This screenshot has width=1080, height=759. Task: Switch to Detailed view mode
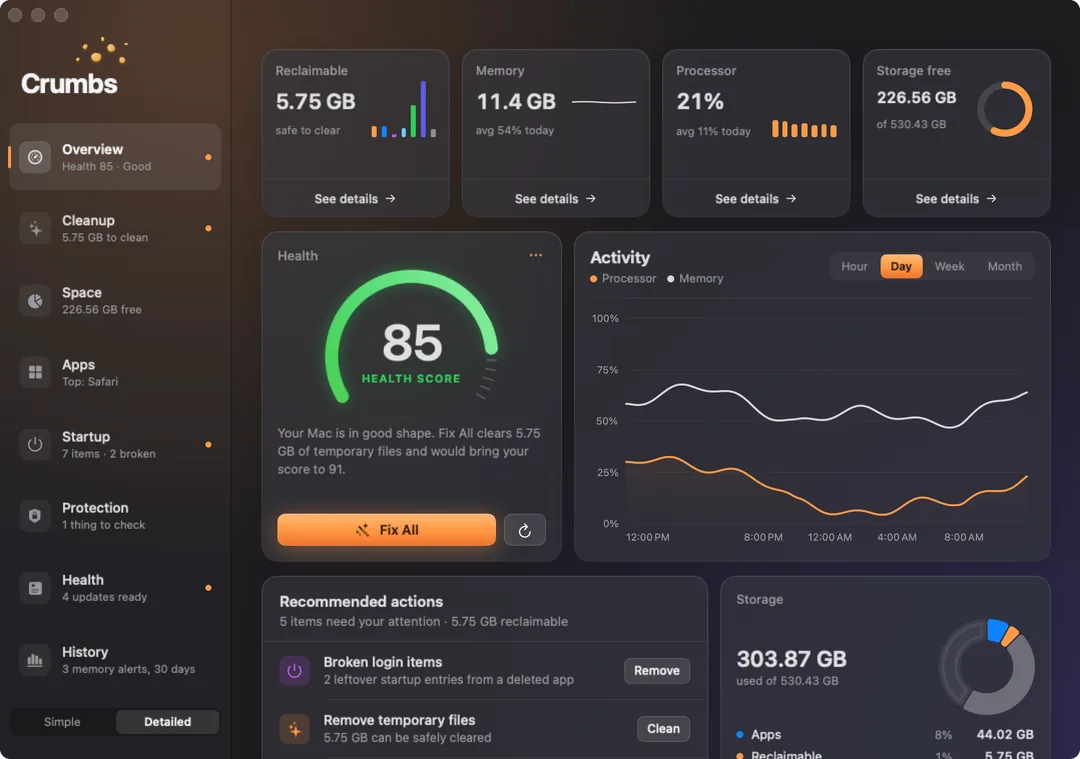(167, 722)
